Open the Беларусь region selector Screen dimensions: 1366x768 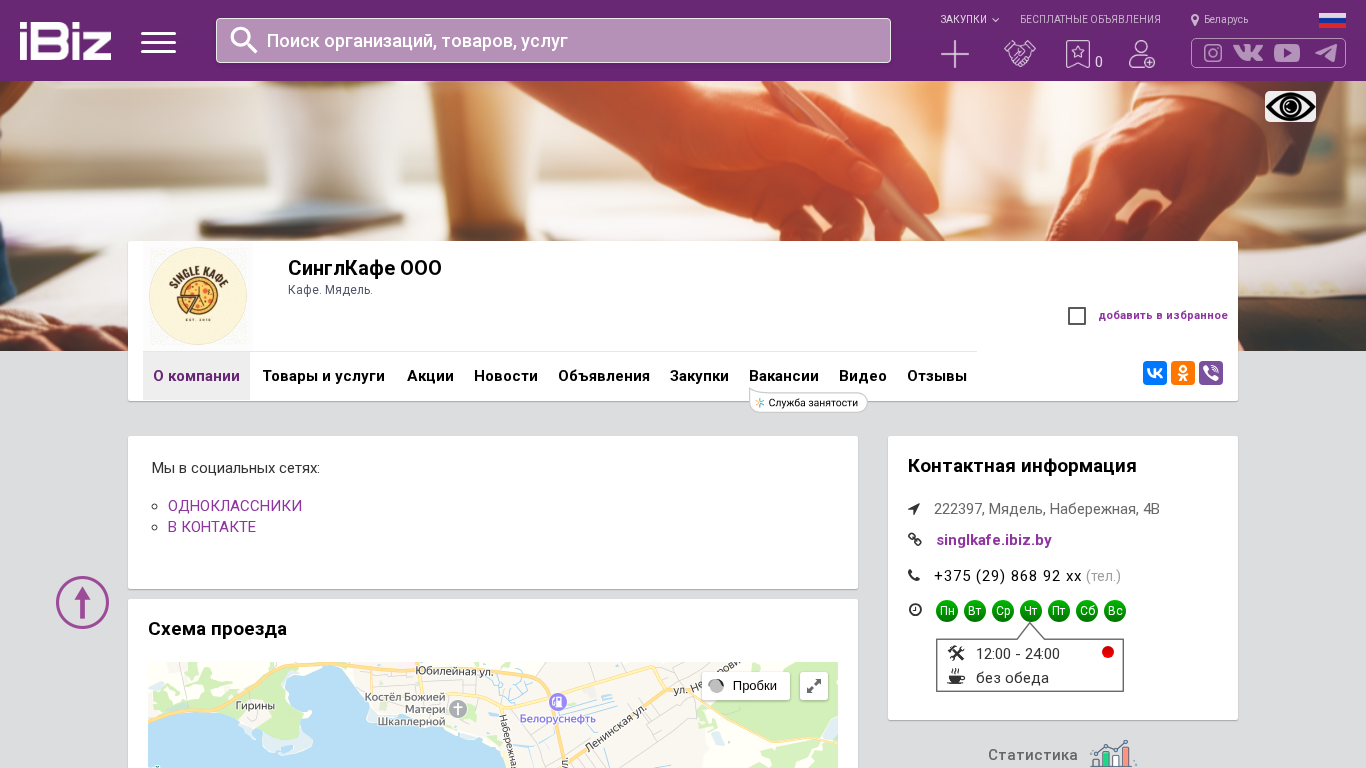point(1219,19)
